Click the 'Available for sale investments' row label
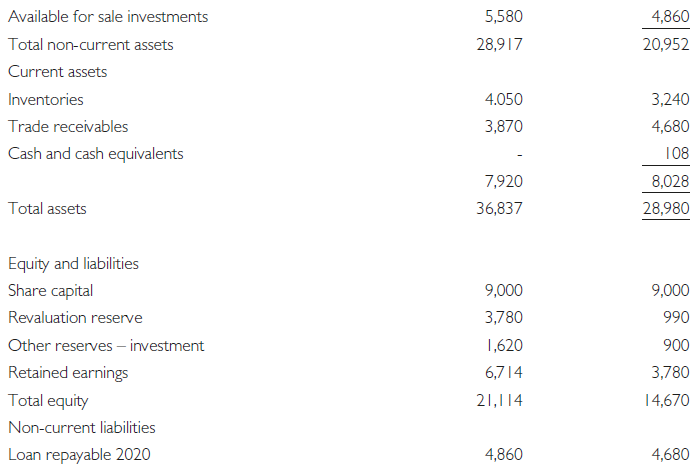This screenshot has height=469, width=697. pos(108,17)
